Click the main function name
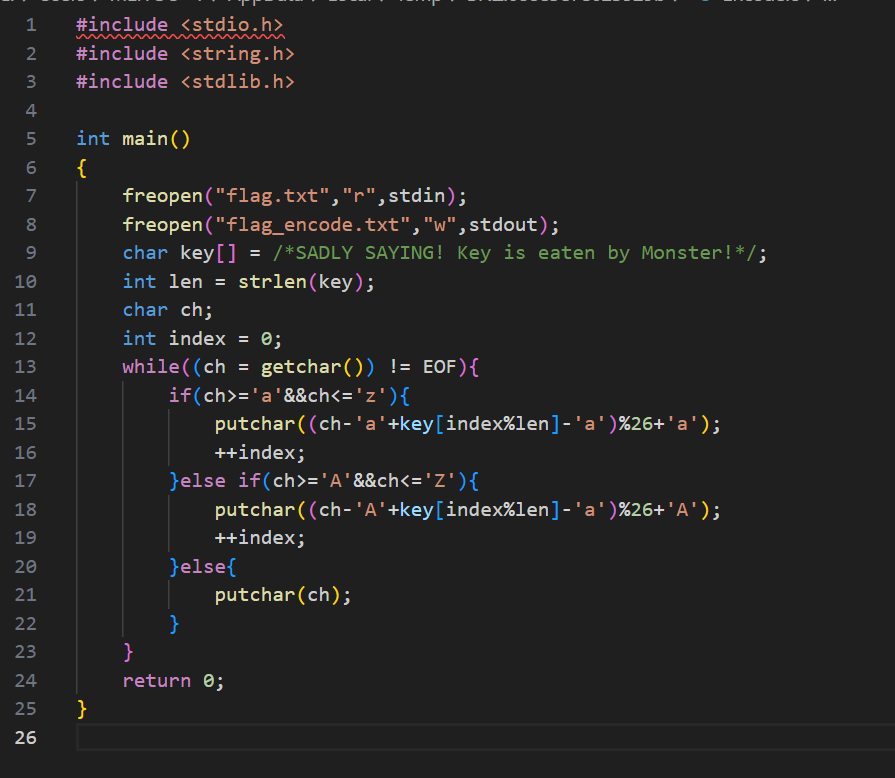Viewport: 895px width, 778px height. 145,139
